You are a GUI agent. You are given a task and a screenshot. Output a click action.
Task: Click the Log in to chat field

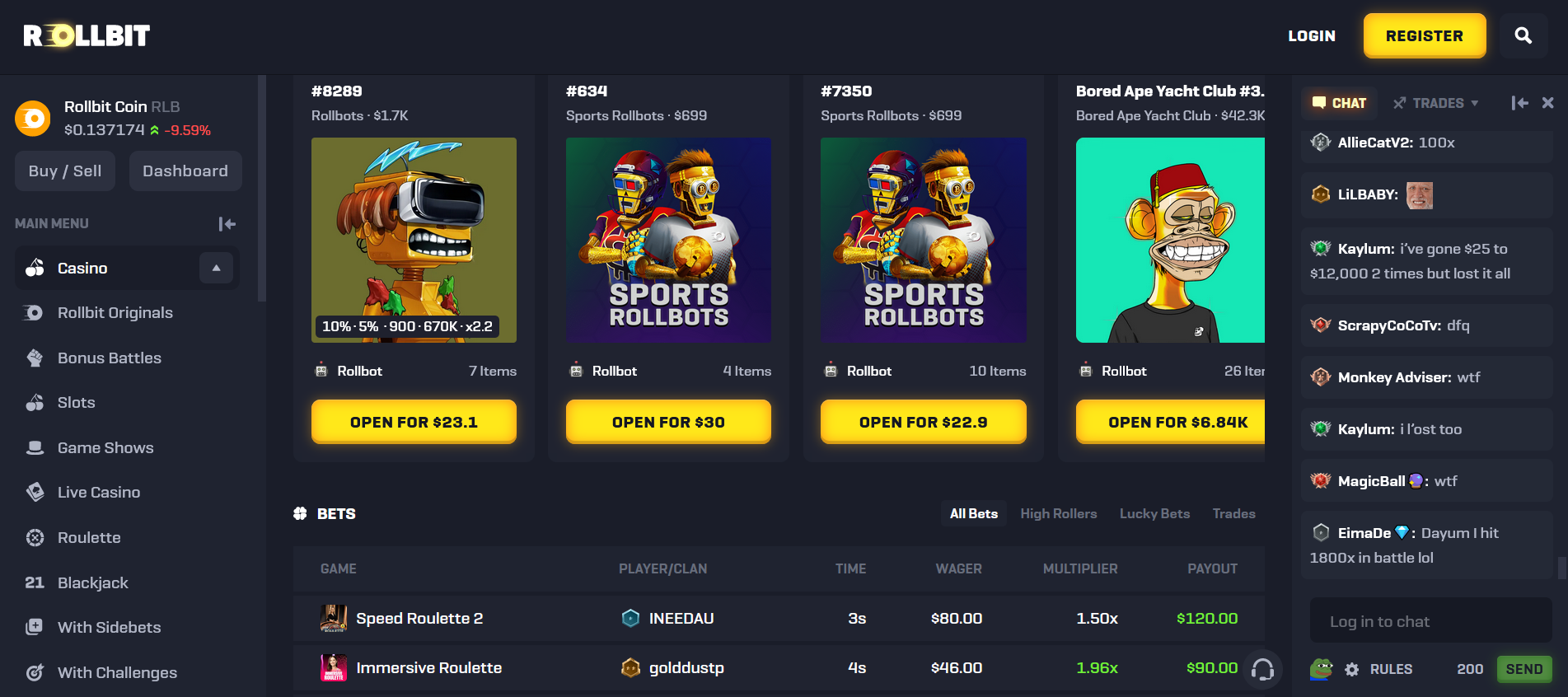click(x=1430, y=621)
